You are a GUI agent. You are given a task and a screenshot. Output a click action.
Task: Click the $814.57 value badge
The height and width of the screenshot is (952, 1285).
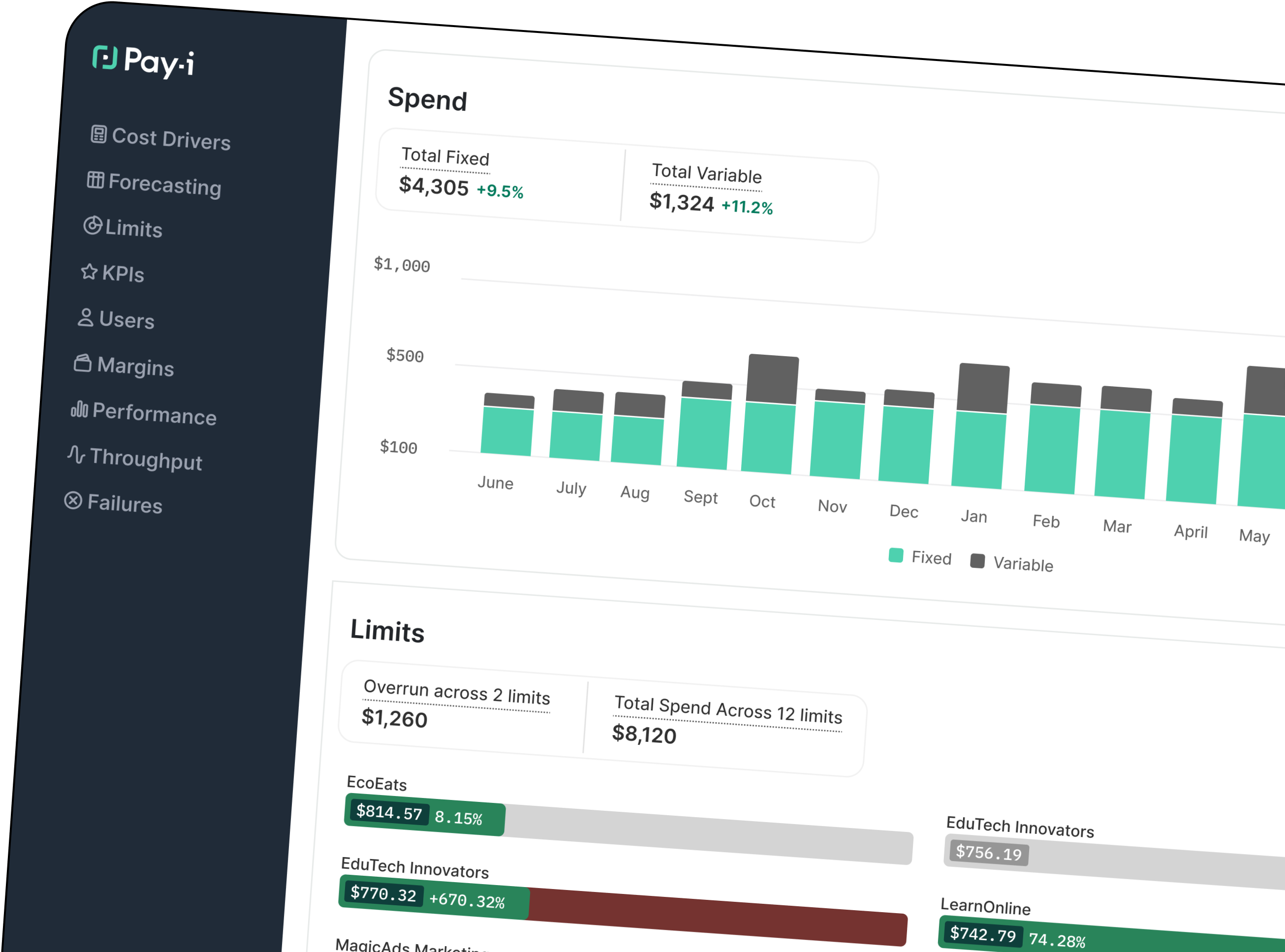(390, 812)
